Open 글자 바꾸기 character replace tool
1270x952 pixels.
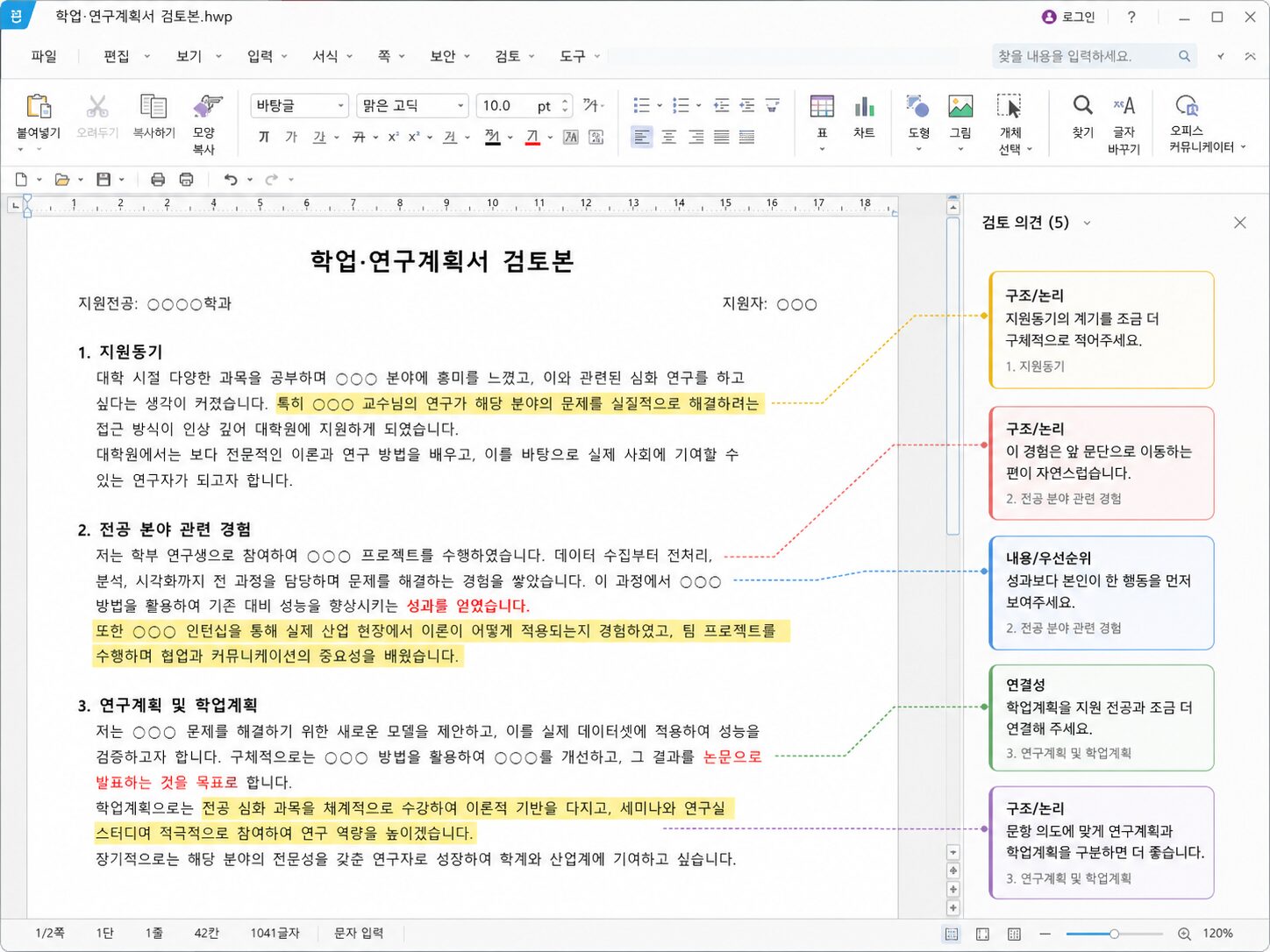coord(1124,106)
